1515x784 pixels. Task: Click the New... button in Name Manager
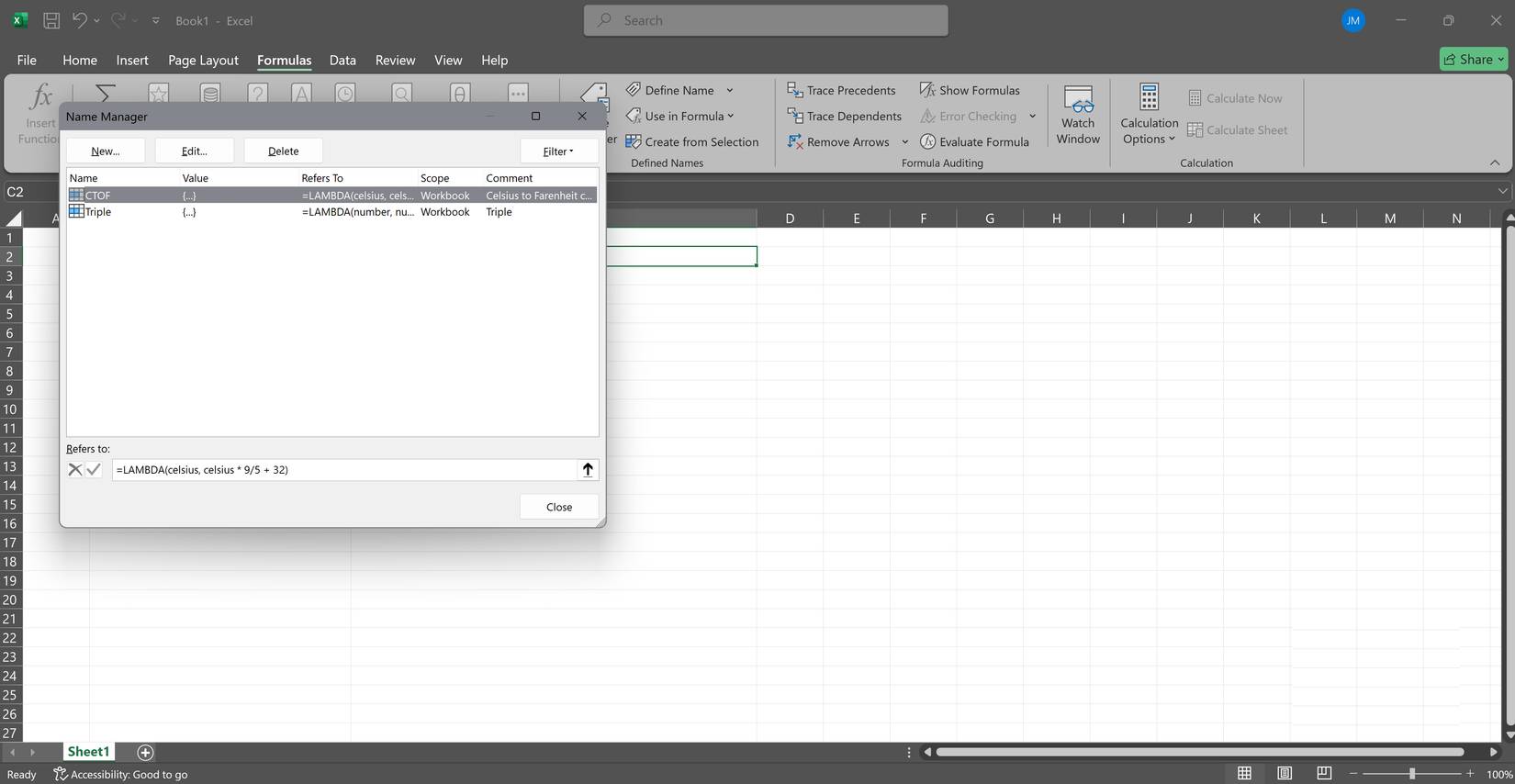[106, 151]
